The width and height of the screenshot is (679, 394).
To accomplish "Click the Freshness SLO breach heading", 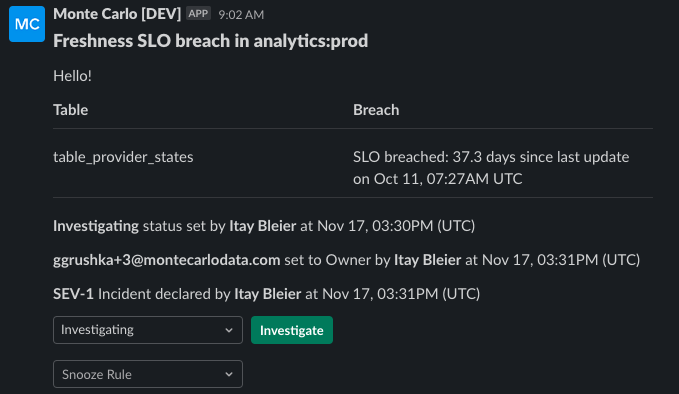I will click(210, 41).
